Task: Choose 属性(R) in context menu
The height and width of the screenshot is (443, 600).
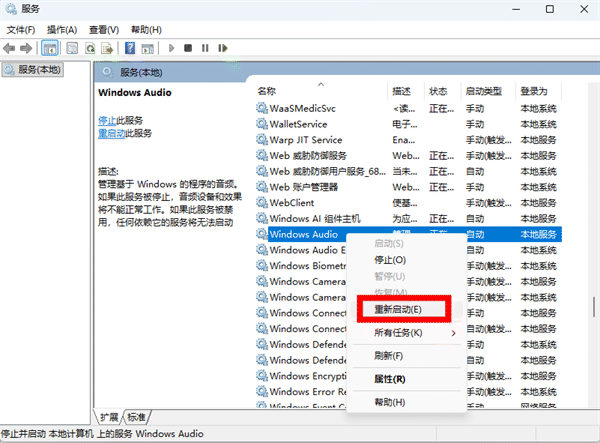Action: [x=406, y=379]
